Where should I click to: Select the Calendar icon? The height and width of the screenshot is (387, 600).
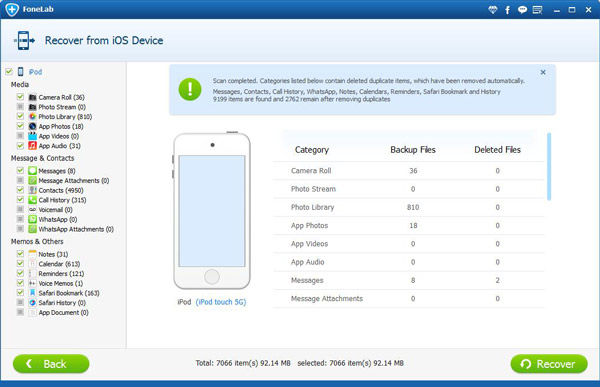(33, 264)
